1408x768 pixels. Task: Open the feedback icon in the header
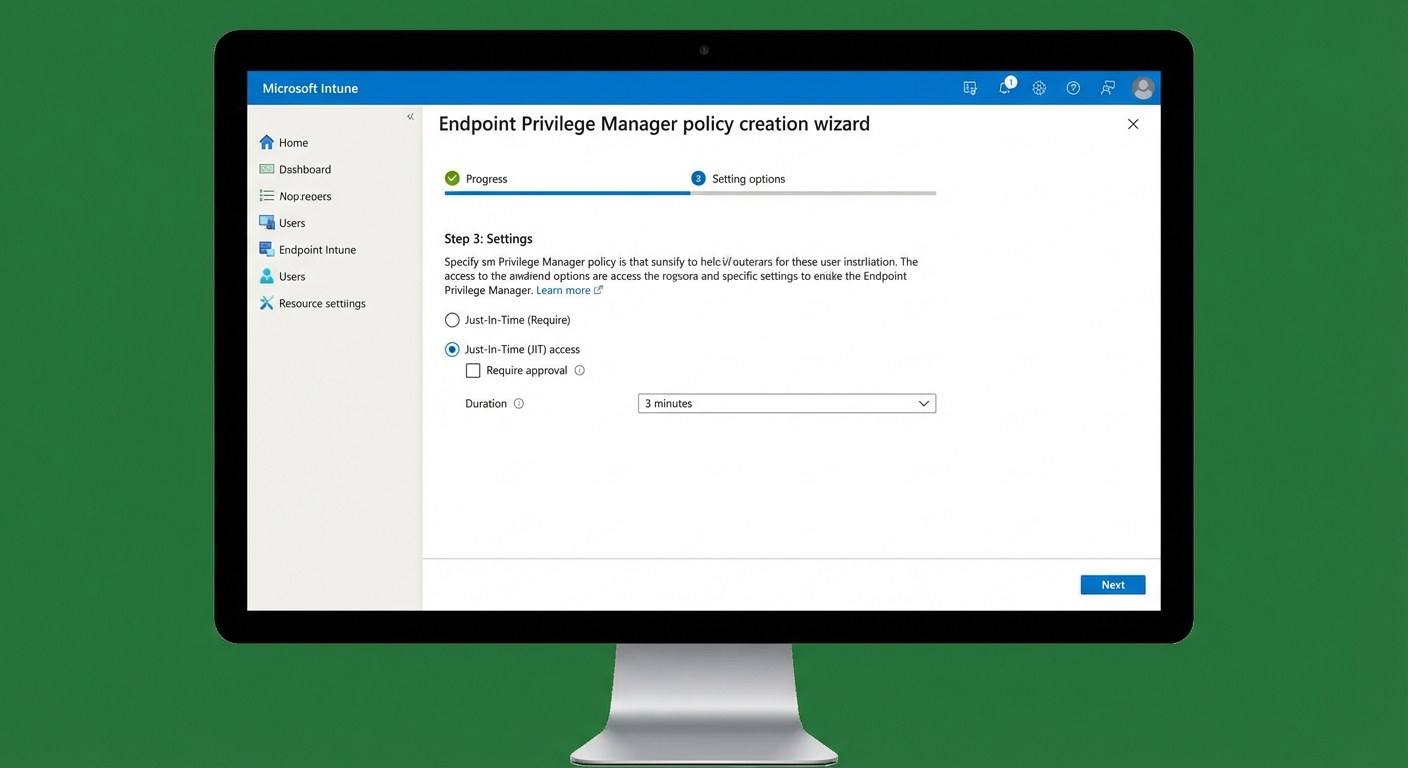1108,88
